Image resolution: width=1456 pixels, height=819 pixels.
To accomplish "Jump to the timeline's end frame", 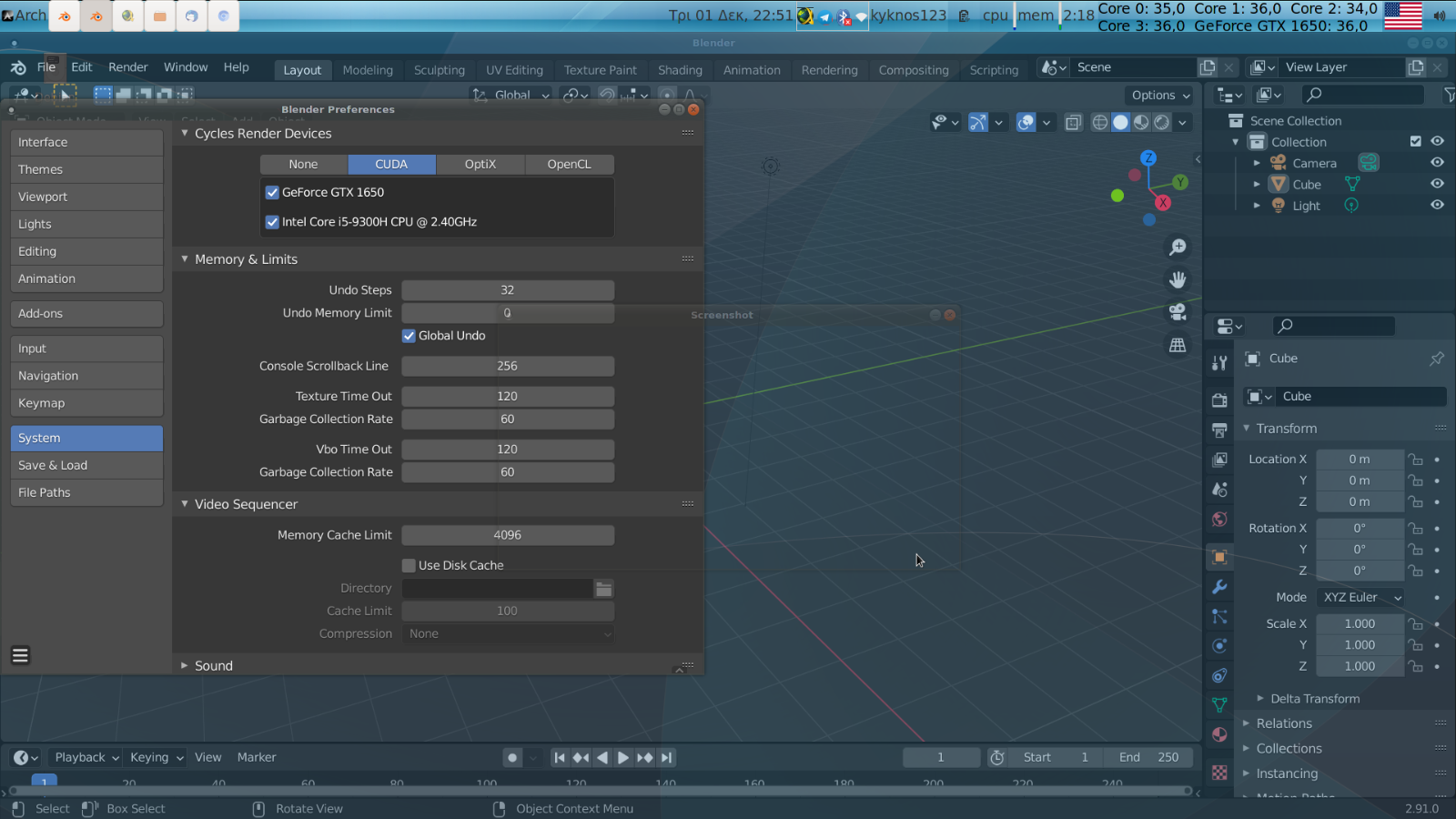I will [667, 757].
